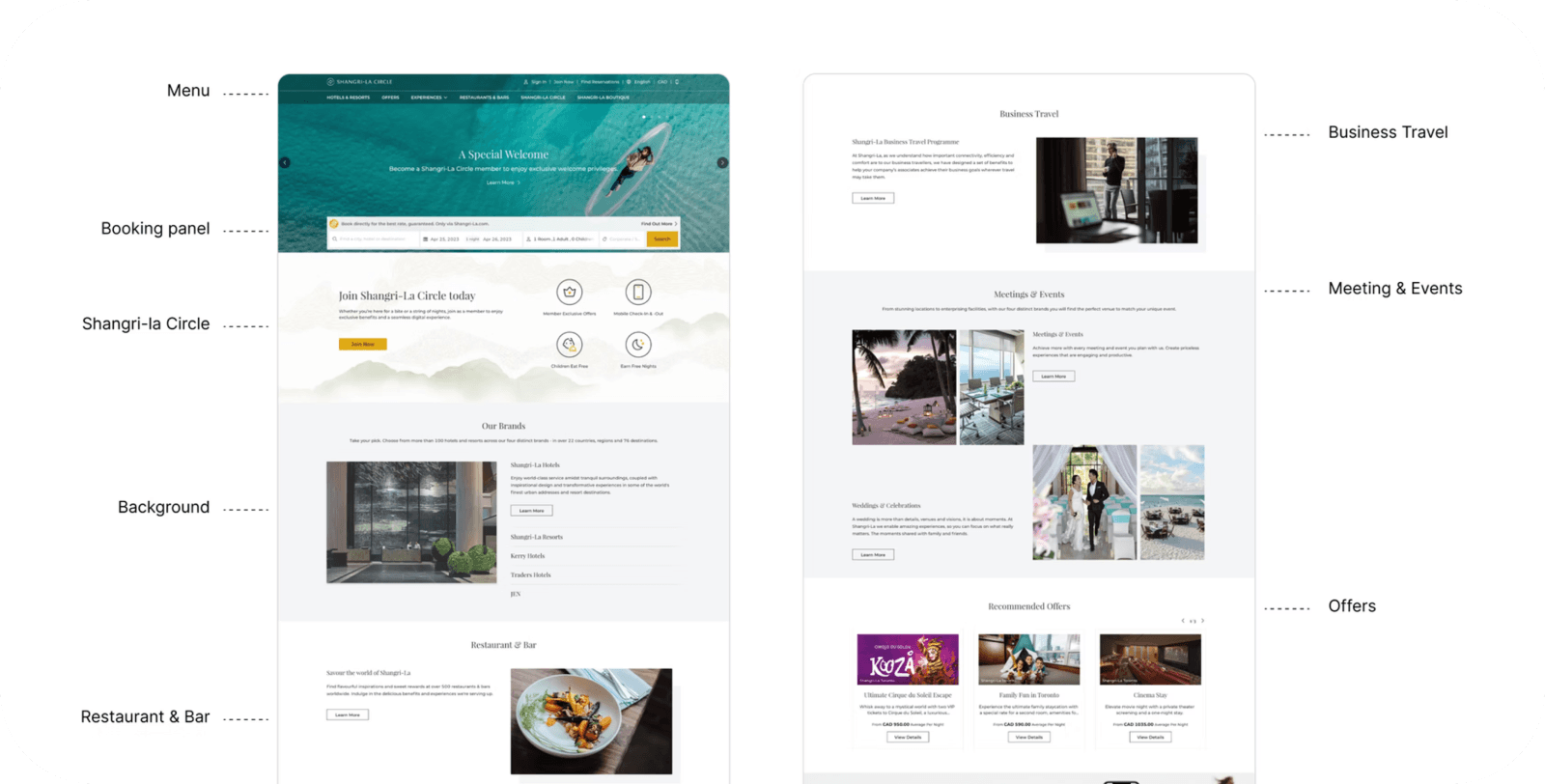1545x784 pixels.
Task: View Details for Family Fun in Toronto
Action: 1029,737
